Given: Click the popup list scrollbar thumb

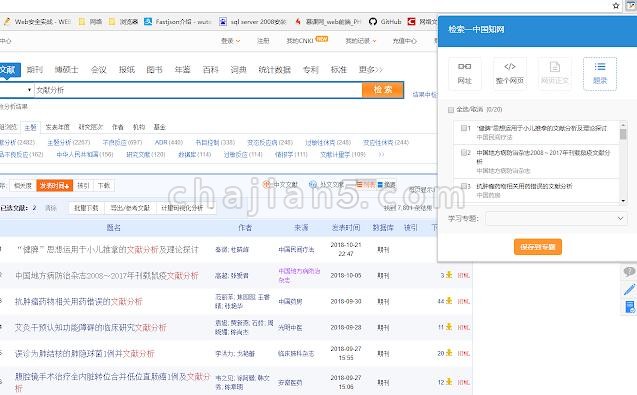Looking at the screenshot, I should click(x=623, y=134).
